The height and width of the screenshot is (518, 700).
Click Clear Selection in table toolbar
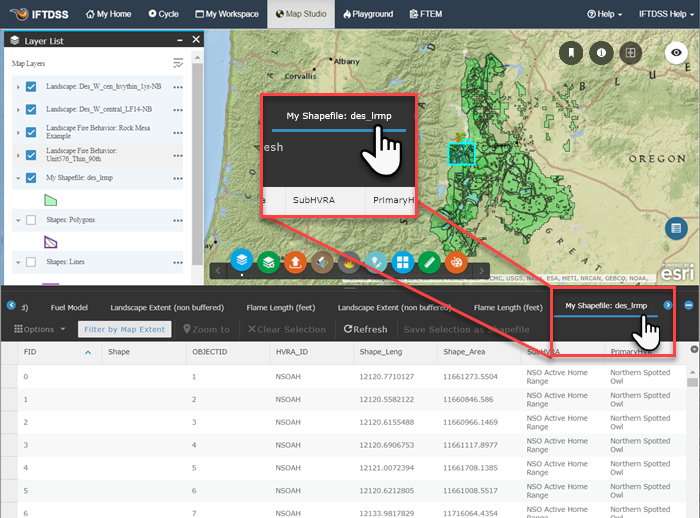click(287, 329)
